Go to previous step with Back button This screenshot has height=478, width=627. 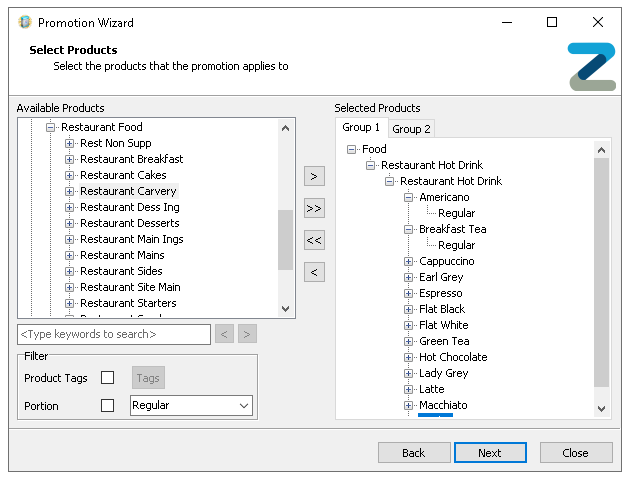(414, 453)
